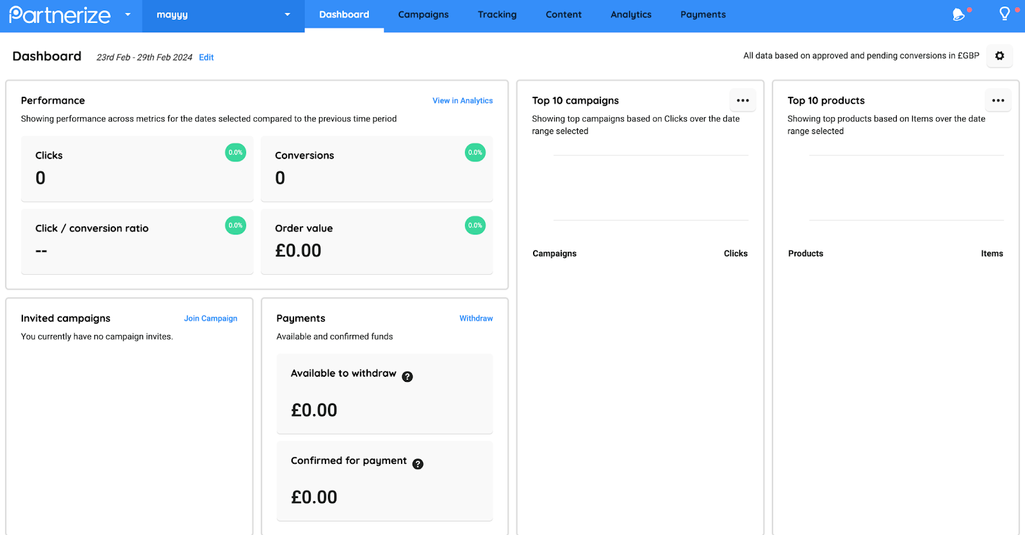This screenshot has height=535, width=1025.
Task: Click the 0.0% badge on conversion ratio
Action: [x=235, y=225]
